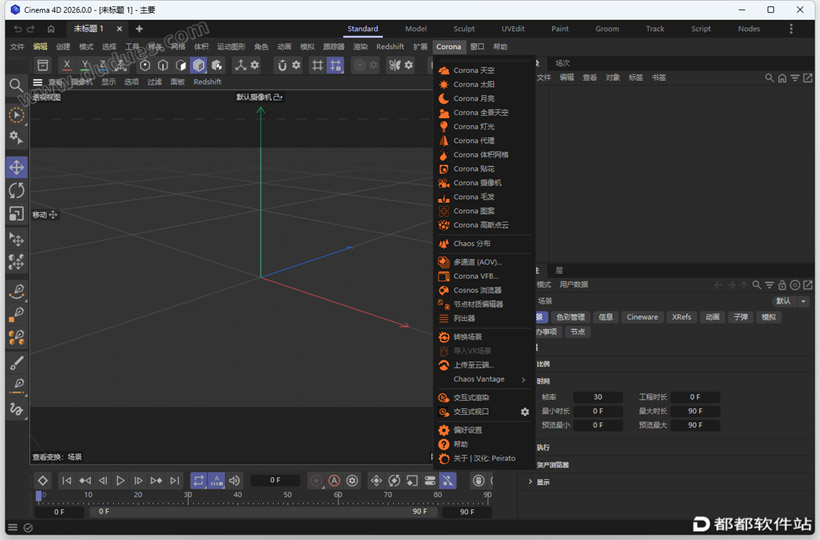Jump to the end of the timeline
The image size is (820, 540).
click(x=175, y=480)
